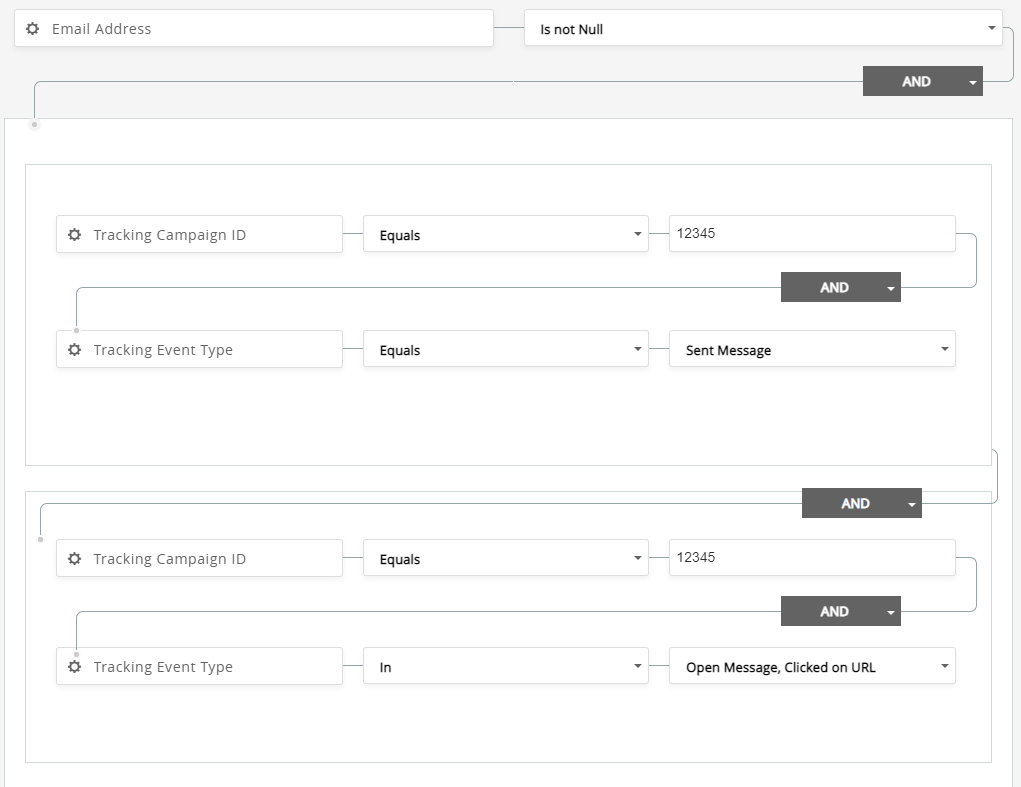This screenshot has width=1021, height=787.
Task: Open Equals dropdown in first group's Campaign ID row
Action: tap(505, 235)
